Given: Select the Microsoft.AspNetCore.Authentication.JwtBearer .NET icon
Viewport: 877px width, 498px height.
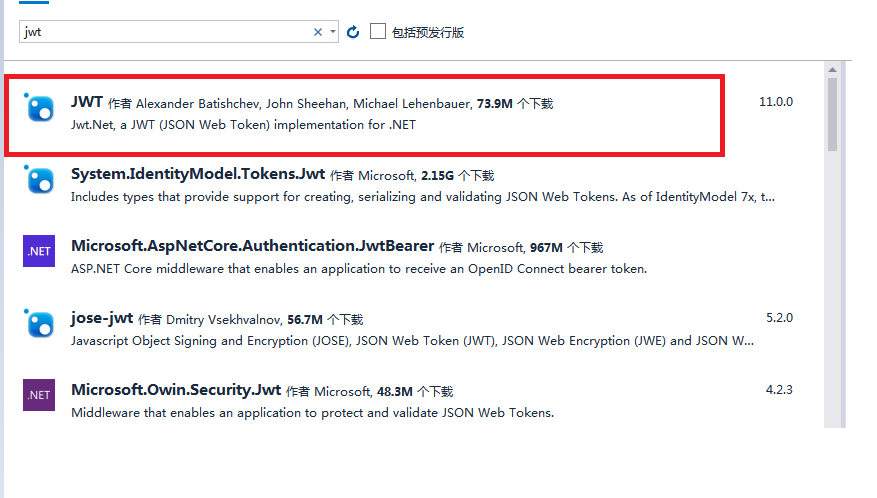Looking at the screenshot, I should tap(39, 251).
